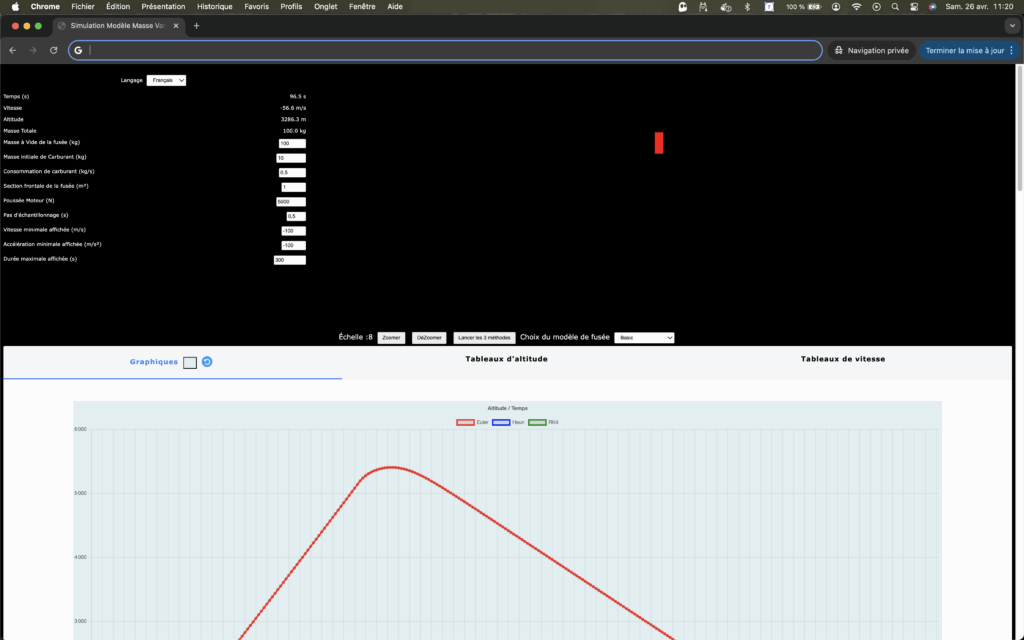Open the Édition menu
Screen dimensions: 1024x640
coord(118,7)
